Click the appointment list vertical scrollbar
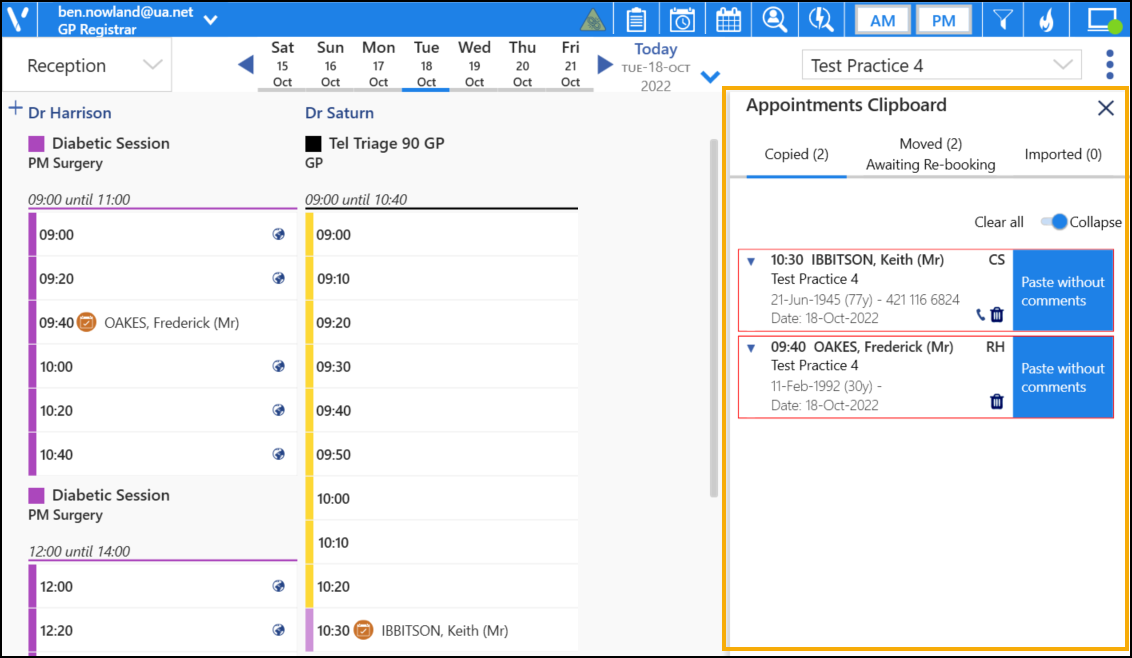Screen dimensions: 1132x658 (x=713, y=318)
